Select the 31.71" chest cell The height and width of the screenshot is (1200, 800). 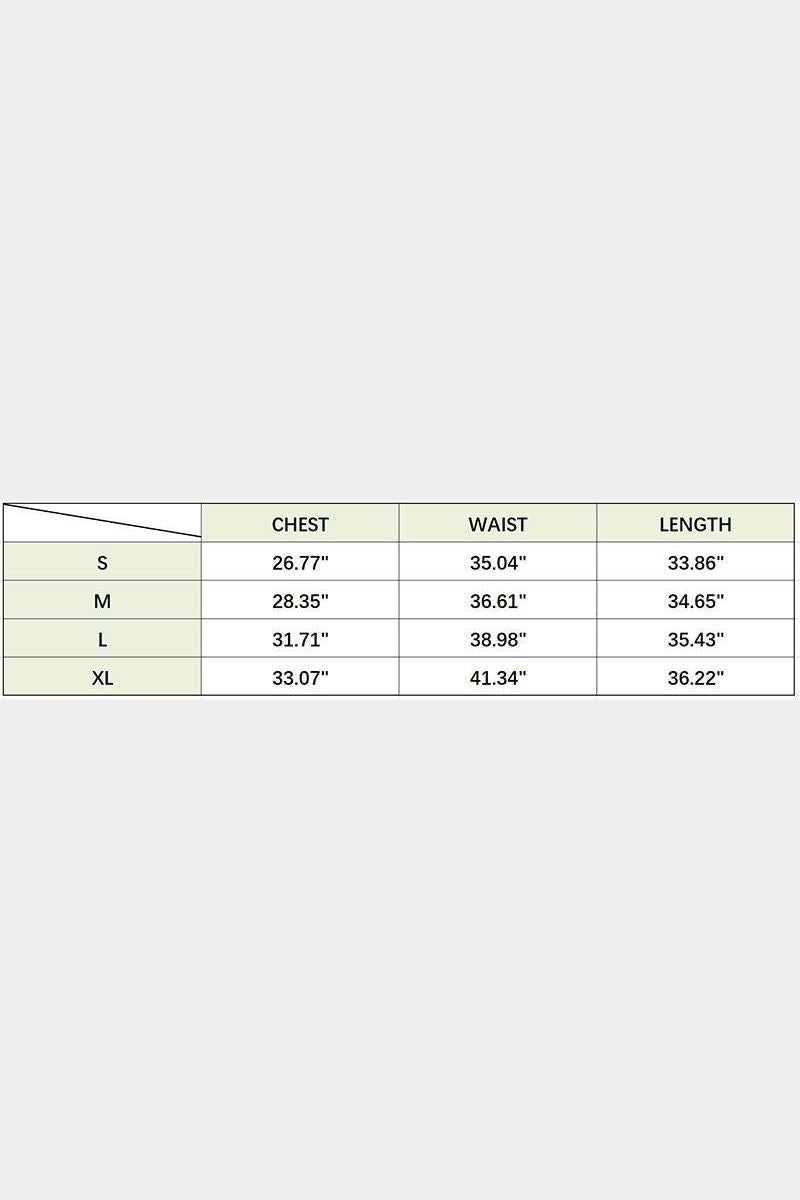(300, 639)
